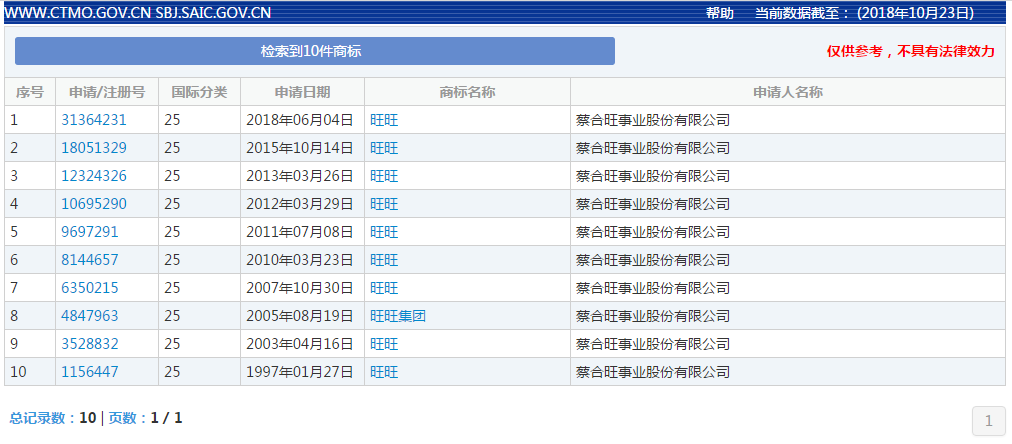Image resolution: width=1012 pixels, height=444 pixels.
Task: Open the 帮助 help menu item
Action: tap(720, 13)
